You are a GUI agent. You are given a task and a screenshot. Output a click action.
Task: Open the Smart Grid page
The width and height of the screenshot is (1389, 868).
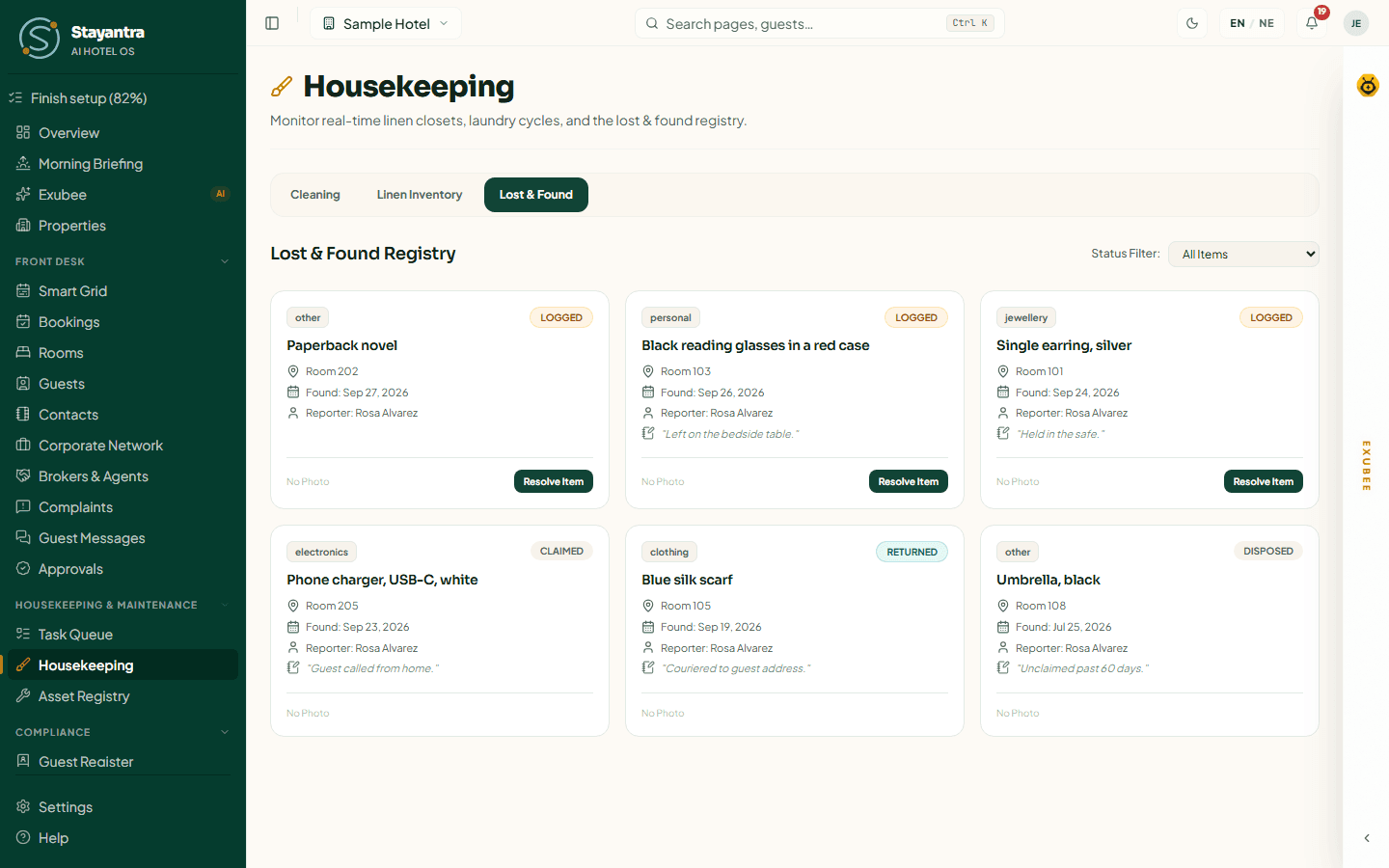[123, 291]
